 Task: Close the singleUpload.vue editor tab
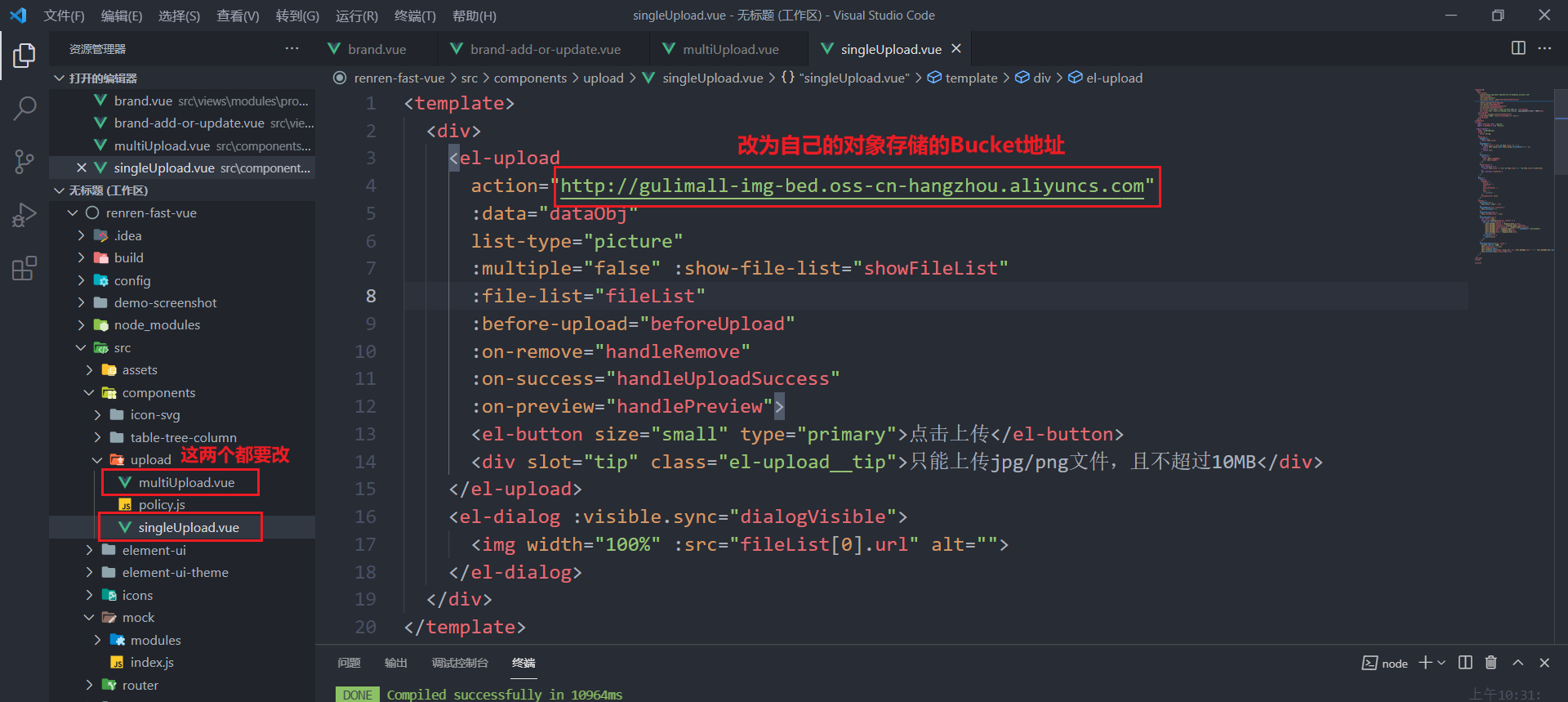pos(956,49)
